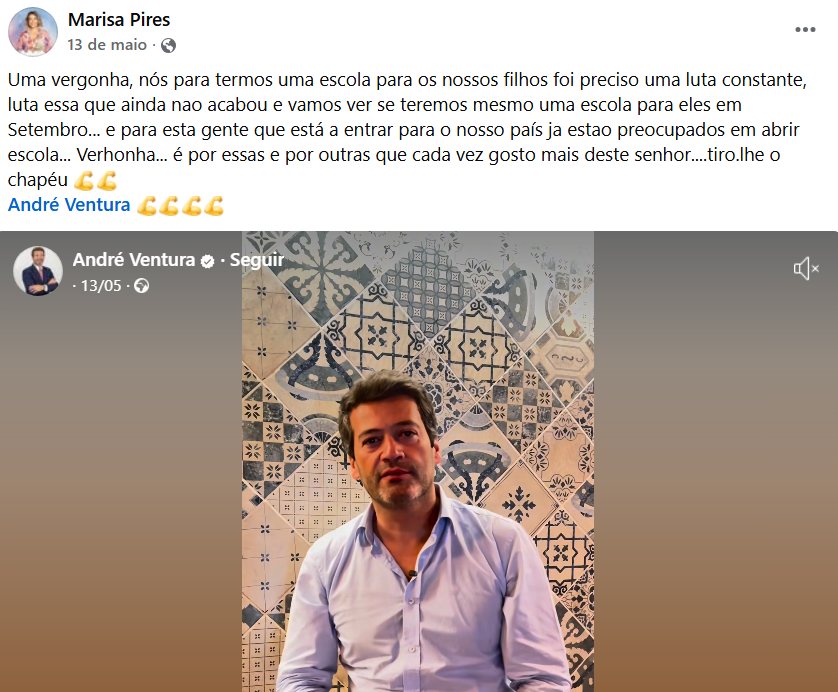Open the post via 13 de maio timestamp

click(x=107, y=45)
